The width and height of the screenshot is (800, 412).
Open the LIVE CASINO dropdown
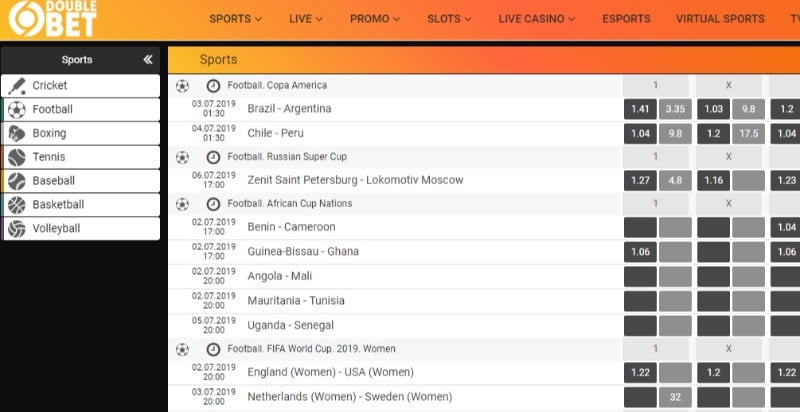click(x=537, y=19)
